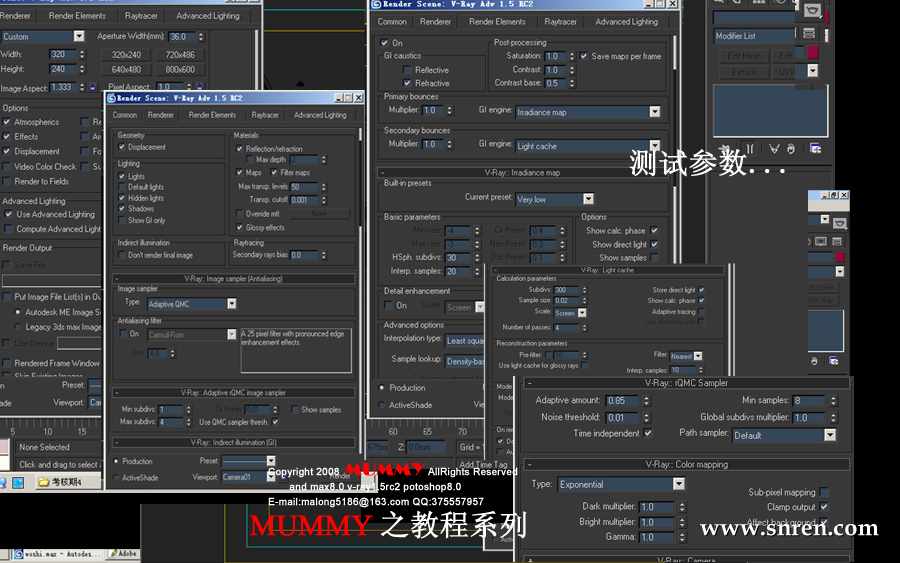Click Remove Modifier trash icon under upper stack
Viewport: 900px width, 563px height.
(x=791, y=149)
